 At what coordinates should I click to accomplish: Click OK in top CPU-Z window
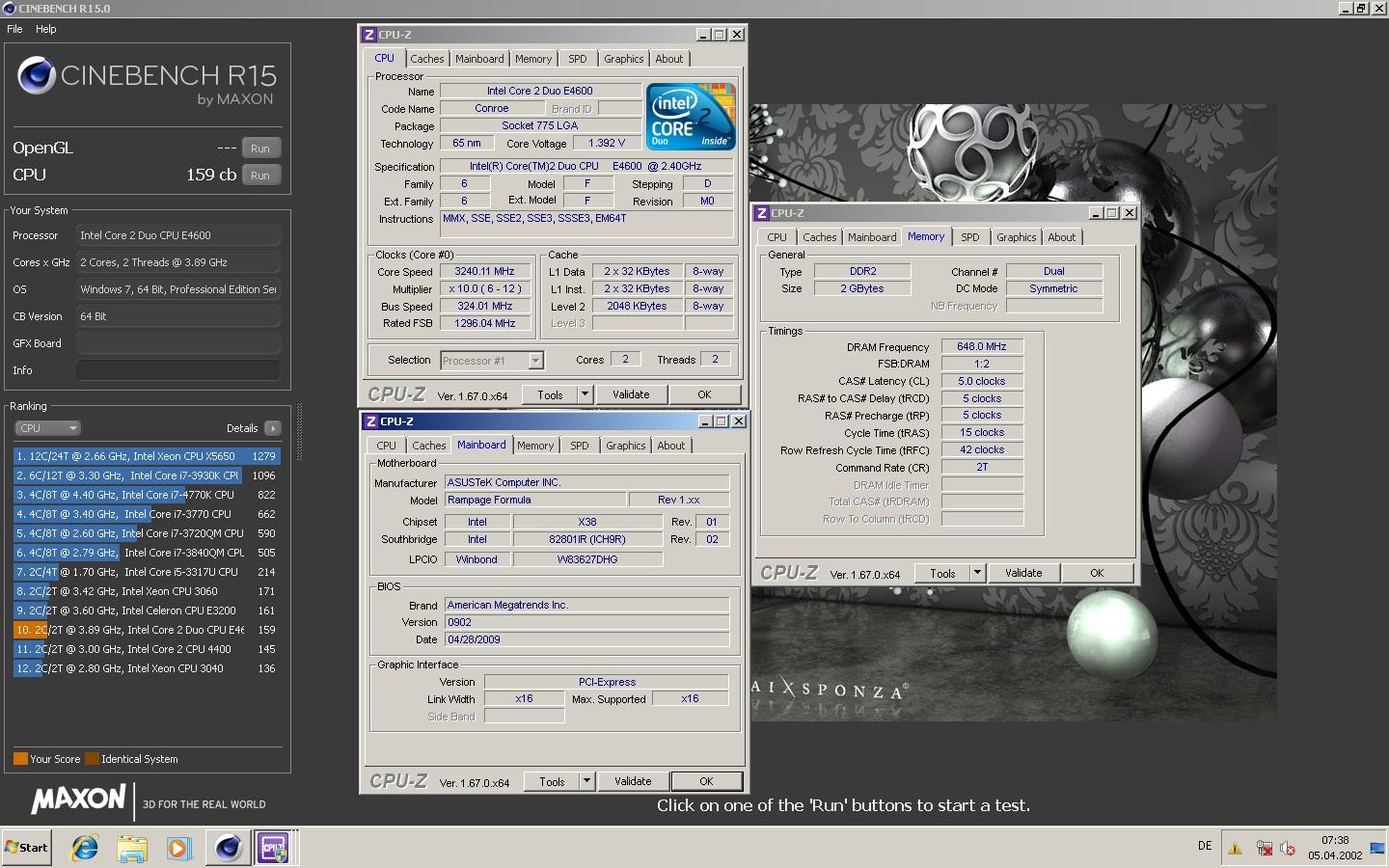click(x=704, y=394)
